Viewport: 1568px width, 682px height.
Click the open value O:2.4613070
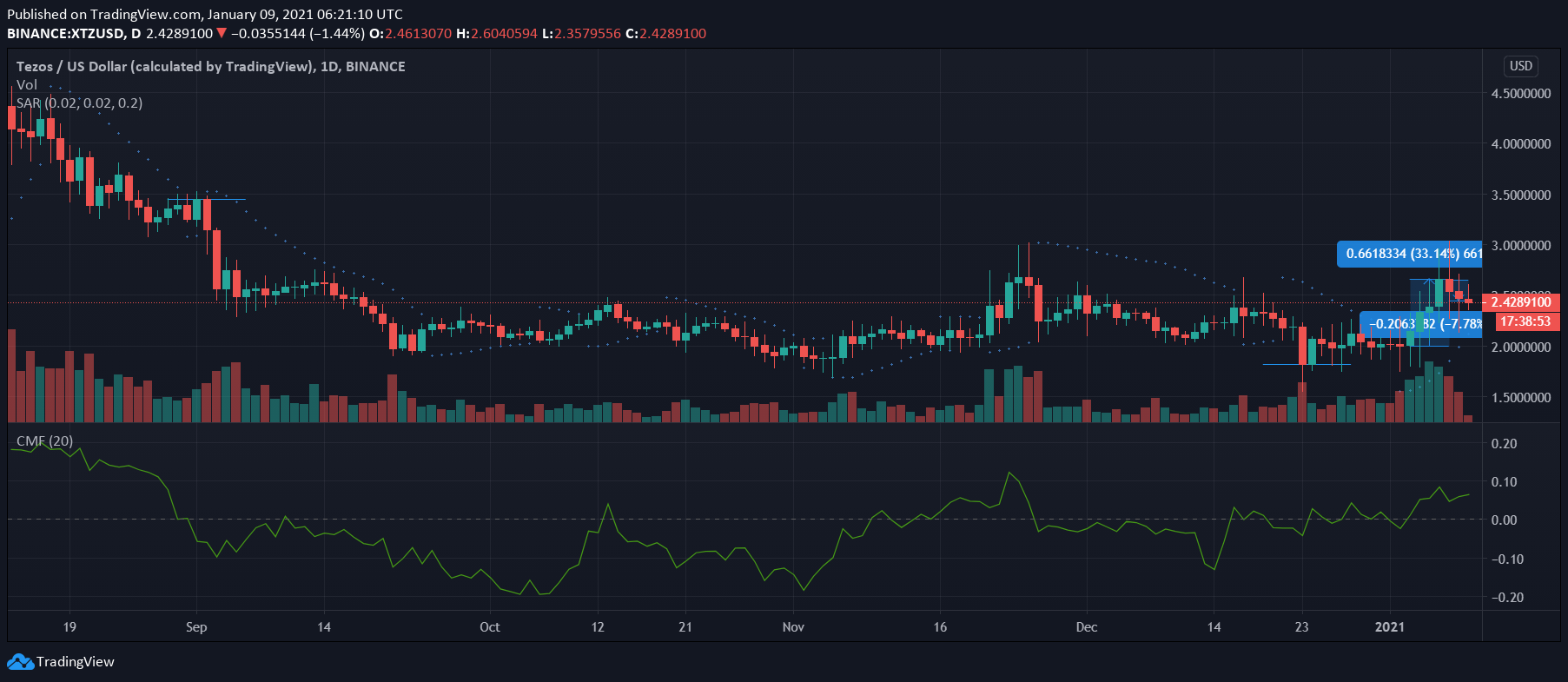(x=410, y=34)
